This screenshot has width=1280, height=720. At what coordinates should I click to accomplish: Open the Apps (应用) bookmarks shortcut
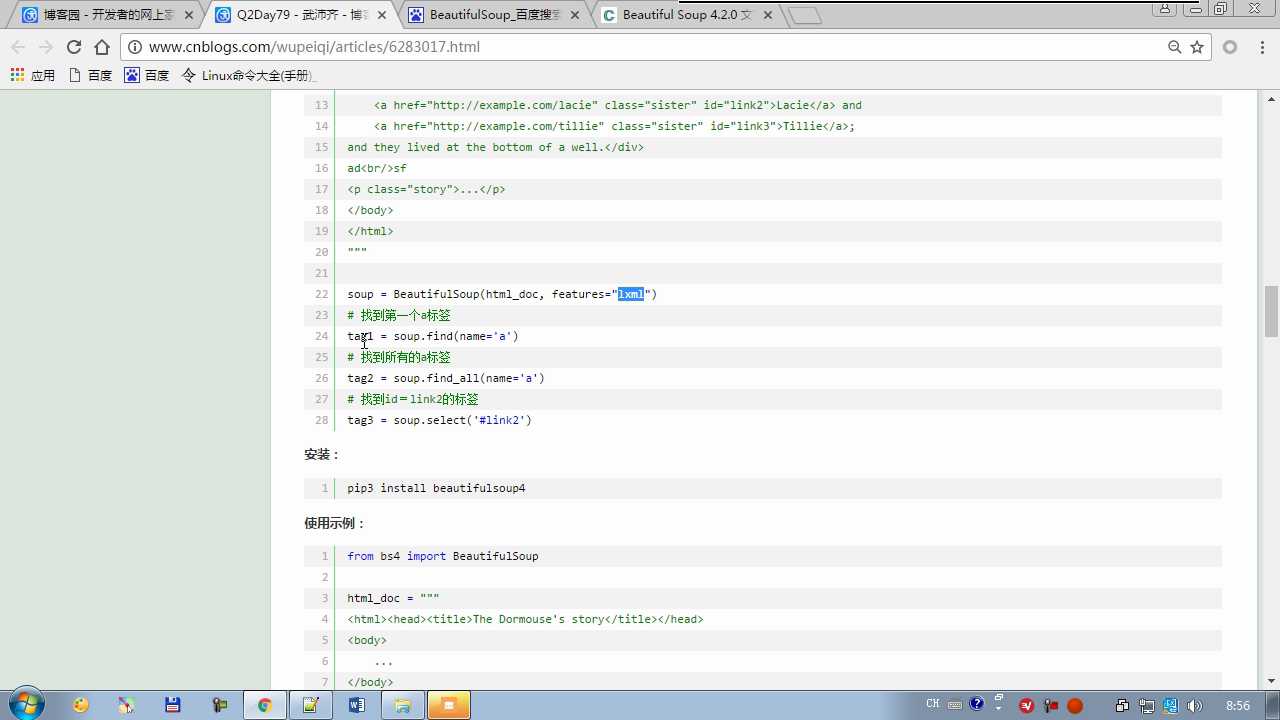coord(33,75)
